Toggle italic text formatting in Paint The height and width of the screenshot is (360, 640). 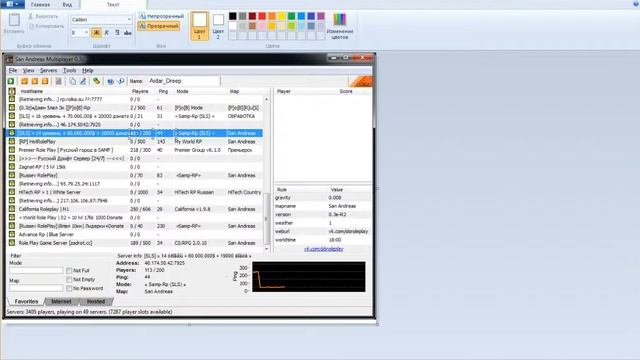point(107,32)
